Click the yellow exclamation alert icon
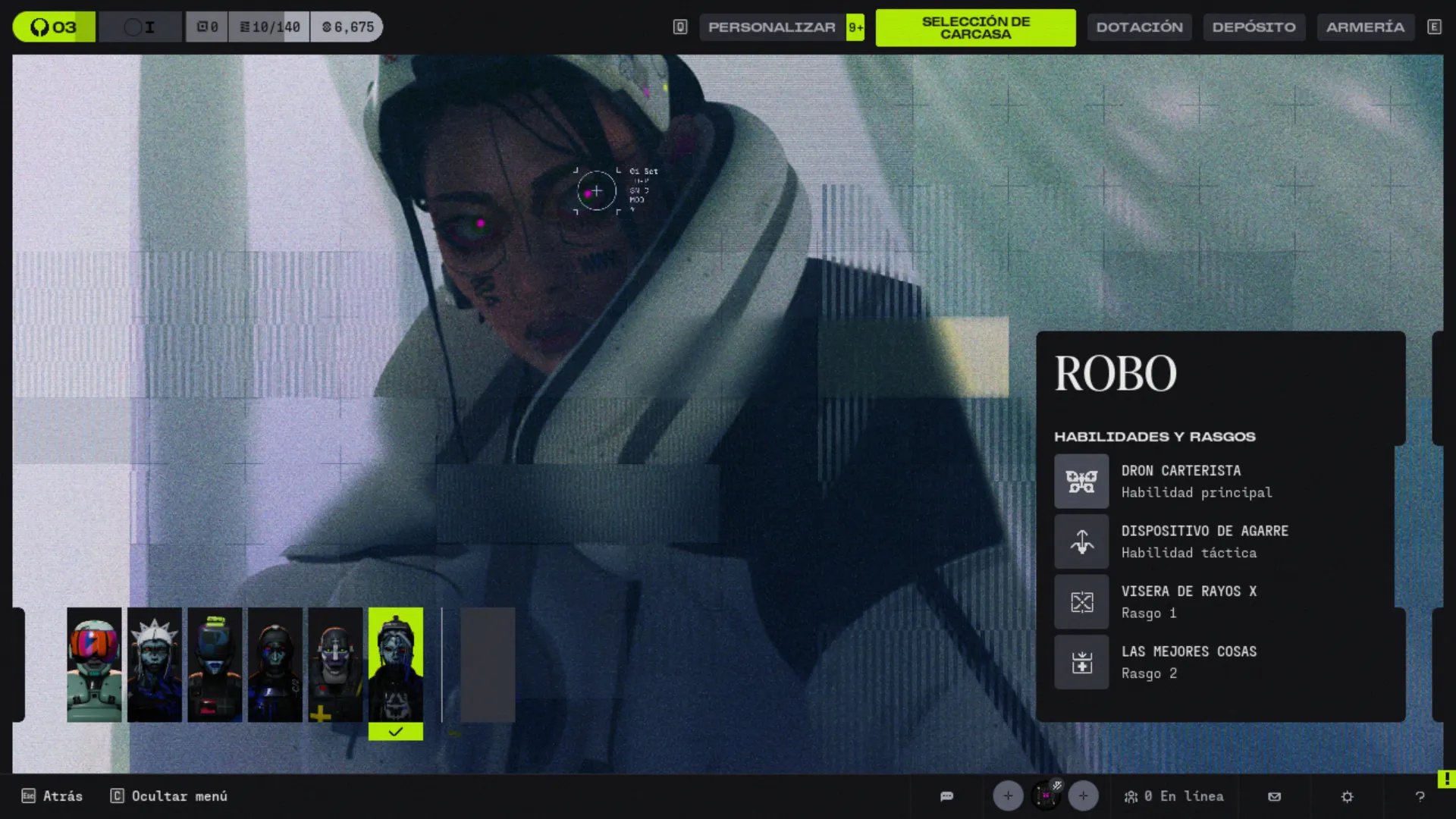Viewport: 1456px width, 819px height. click(1446, 779)
